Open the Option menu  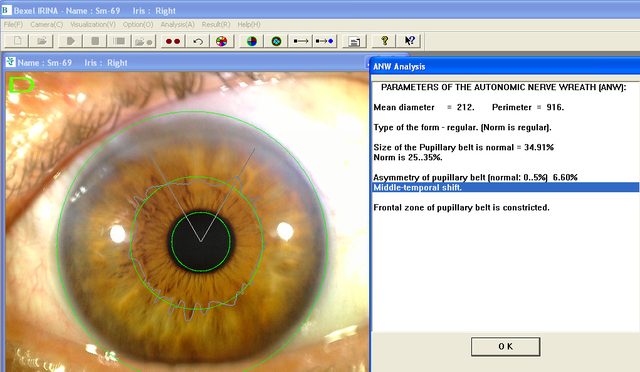coord(138,25)
